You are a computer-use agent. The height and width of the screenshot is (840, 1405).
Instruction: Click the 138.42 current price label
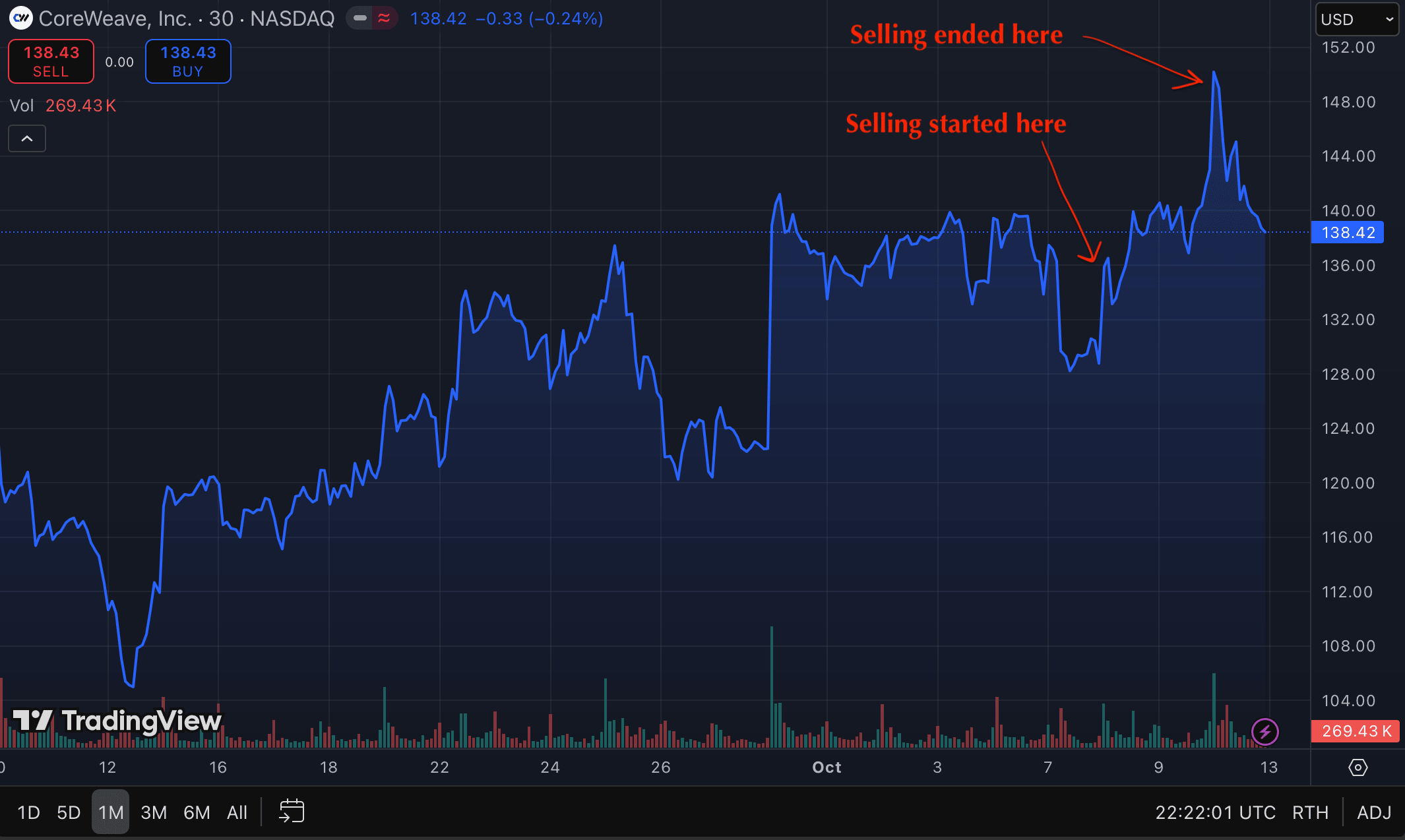(x=1348, y=233)
